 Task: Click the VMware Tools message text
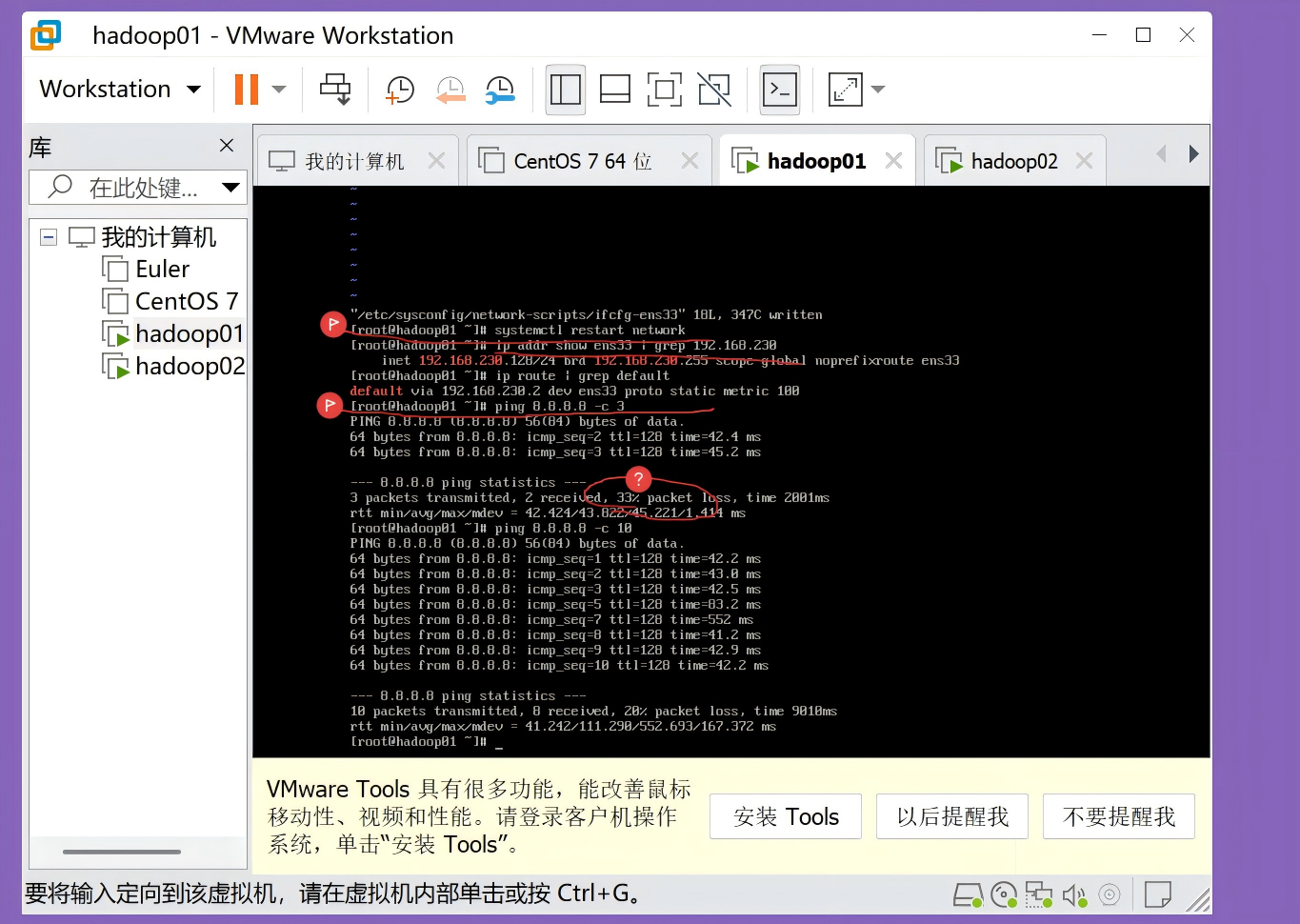coord(479,816)
